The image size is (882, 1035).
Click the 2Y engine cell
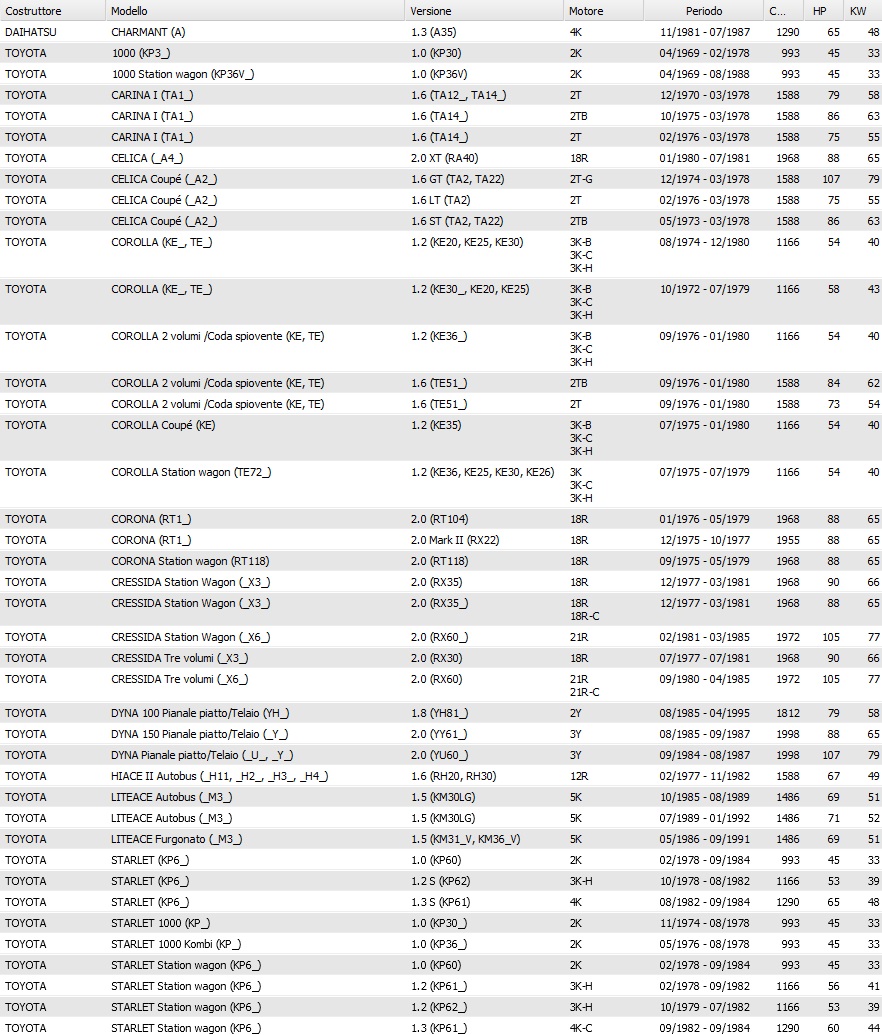[576, 713]
